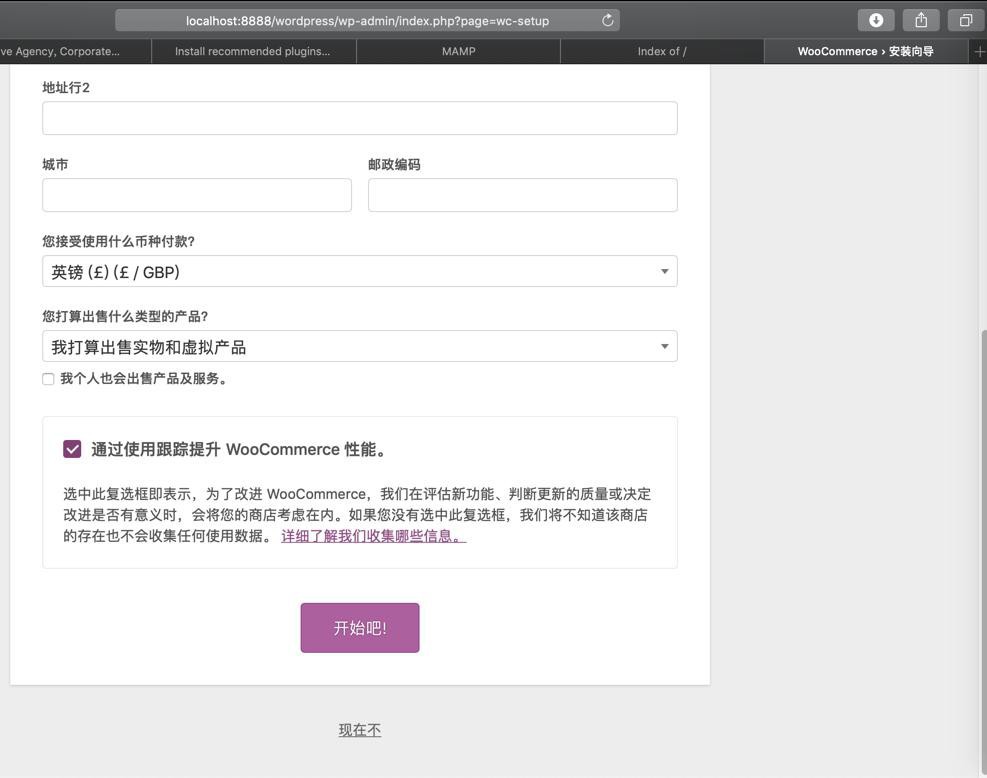The height and width of the screenshot is (778, 987).
Task: Click the 您打算出售什么类型的产品? label
Action: coord(125,317)
